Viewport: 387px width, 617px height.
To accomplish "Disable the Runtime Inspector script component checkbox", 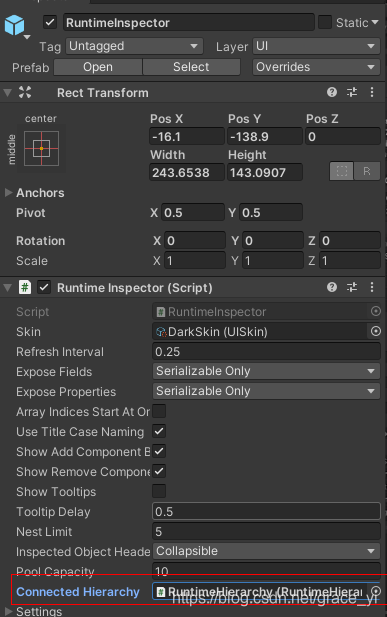I will pos(44,287).
